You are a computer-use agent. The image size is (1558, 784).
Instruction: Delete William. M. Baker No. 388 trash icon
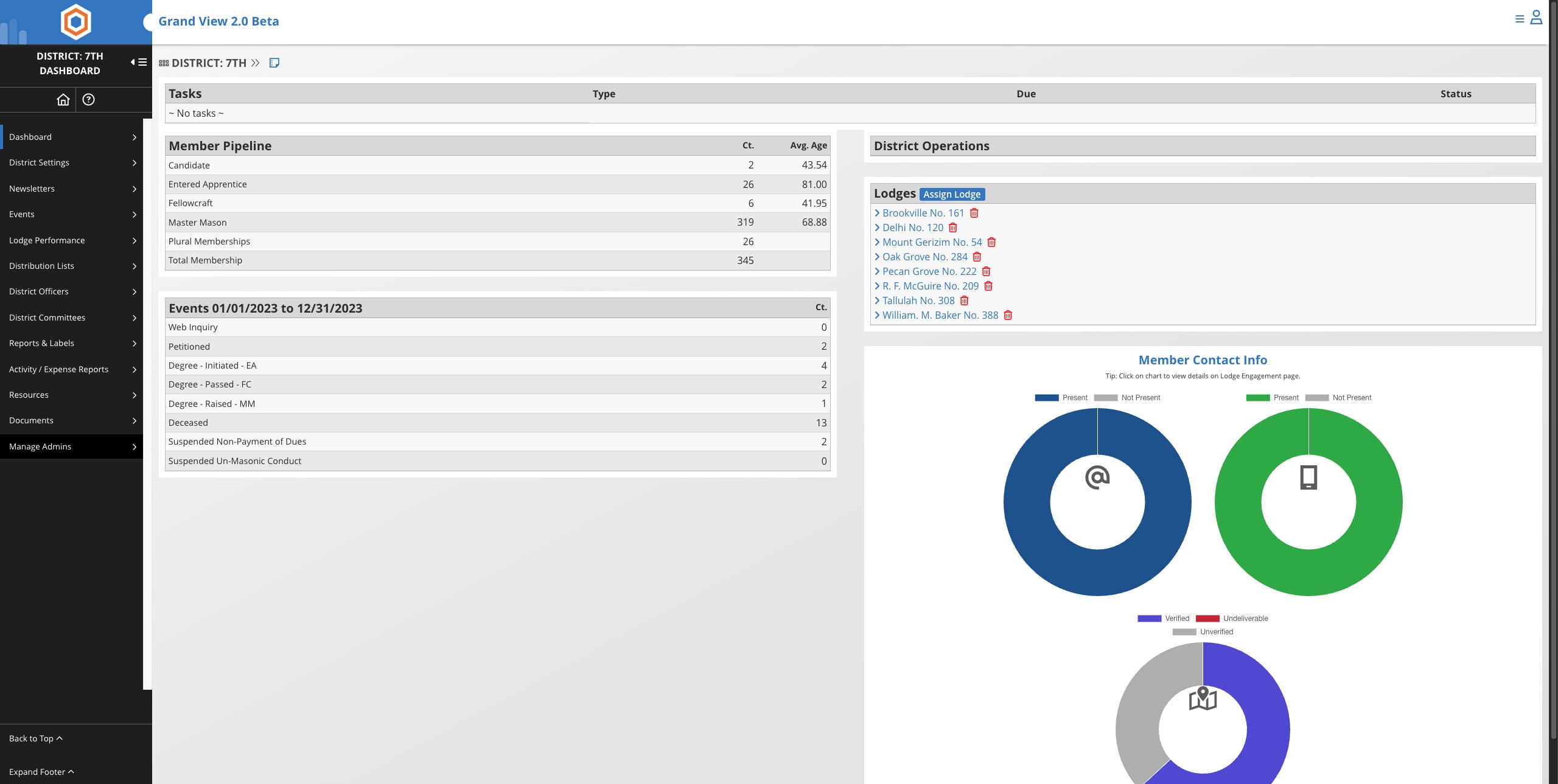tap(1008, 315)
